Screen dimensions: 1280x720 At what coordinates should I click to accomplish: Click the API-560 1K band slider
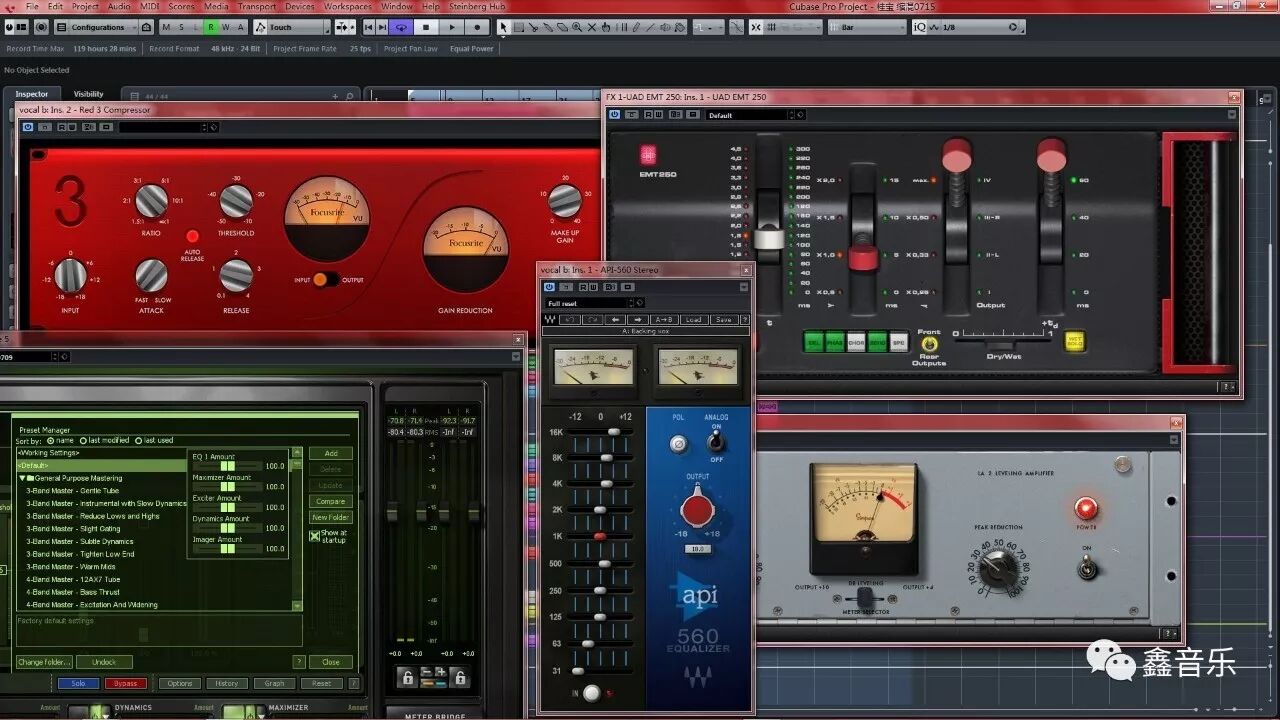(x=600, y=536)
